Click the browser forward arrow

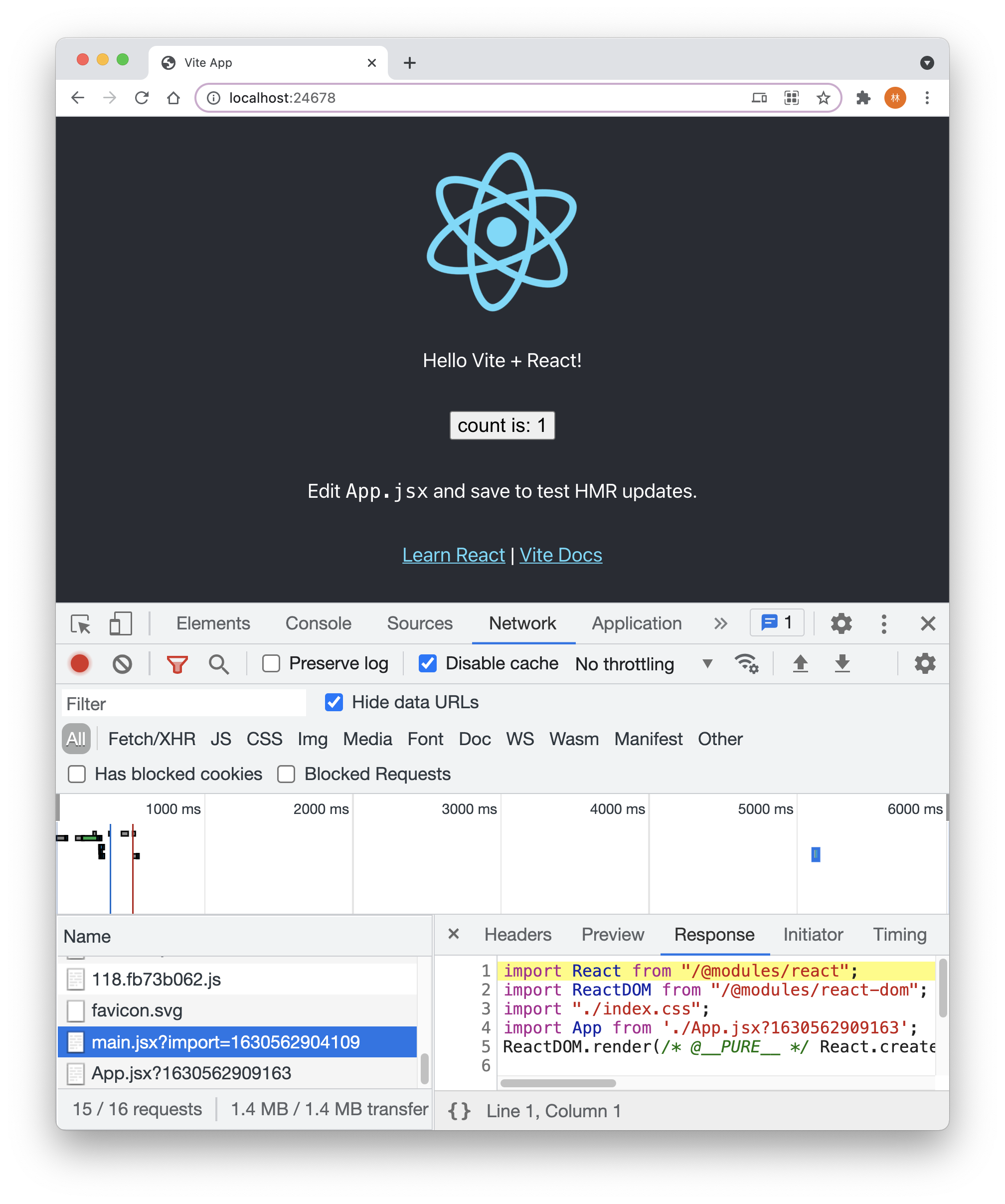pos(110,98)
